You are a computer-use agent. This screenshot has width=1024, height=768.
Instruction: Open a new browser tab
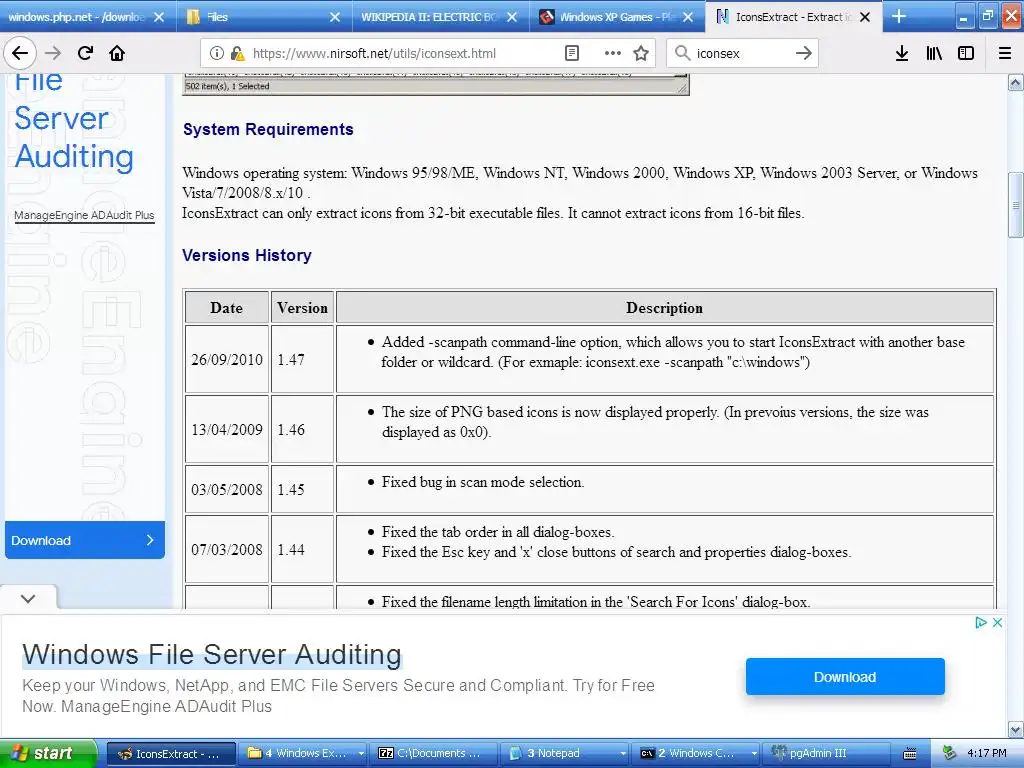(x=899, y=16)
